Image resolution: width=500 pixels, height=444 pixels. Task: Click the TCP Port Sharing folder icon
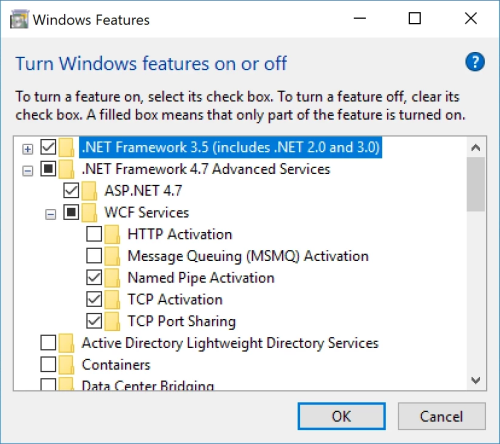point(112,321)
